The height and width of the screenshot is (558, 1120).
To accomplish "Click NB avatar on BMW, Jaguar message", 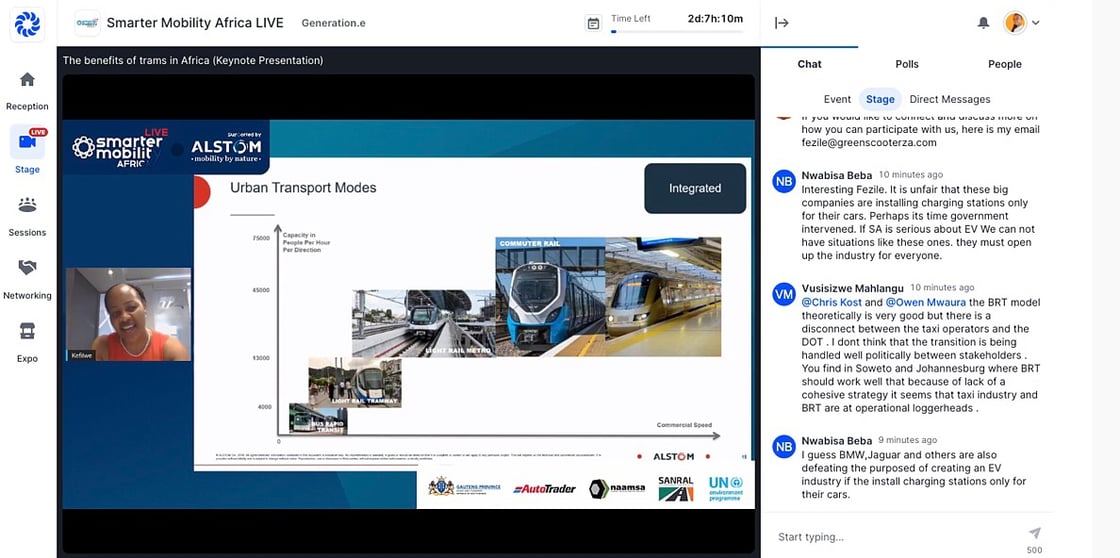I will point(784,447).
